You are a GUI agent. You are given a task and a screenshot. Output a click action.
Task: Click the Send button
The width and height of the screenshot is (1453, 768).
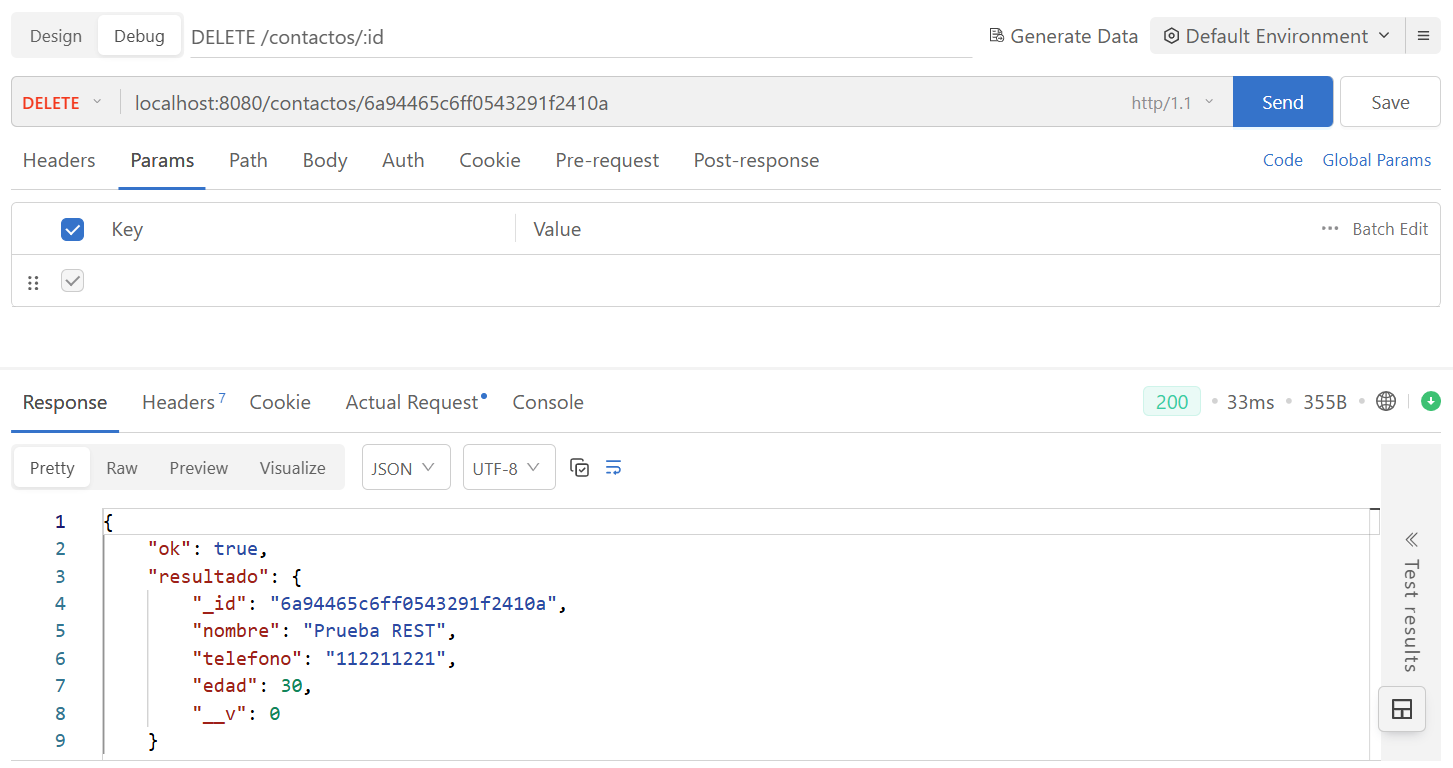[x=1283, y=102]
